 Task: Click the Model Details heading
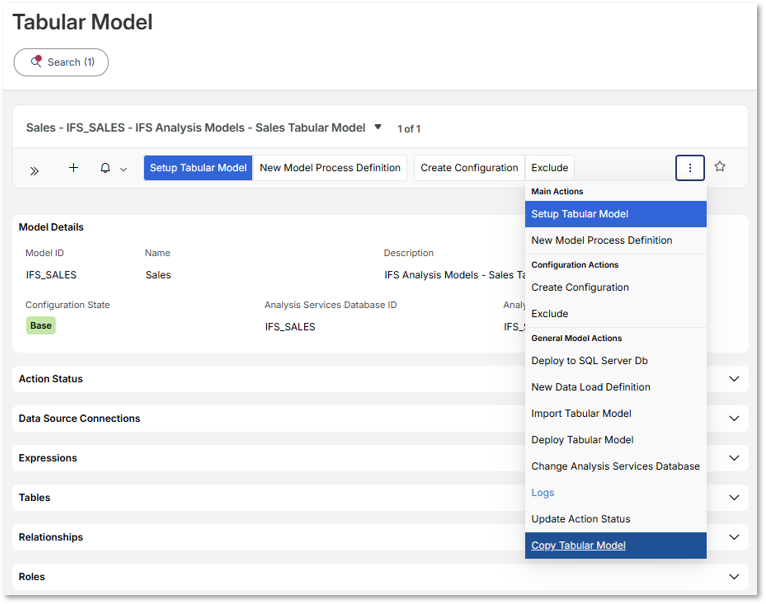pos(51,227)
